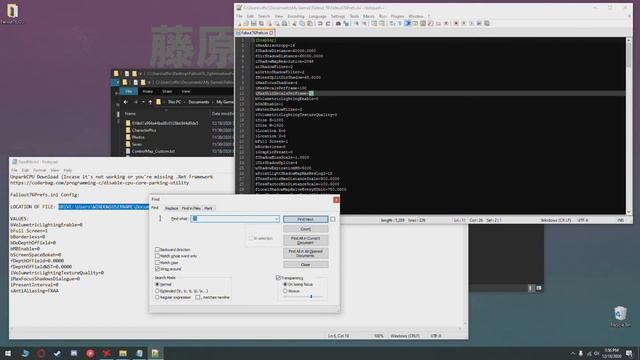Click the Zoom In icon in Notepad++ toolbar
640x360 pixels.
[x=357, y=23]
